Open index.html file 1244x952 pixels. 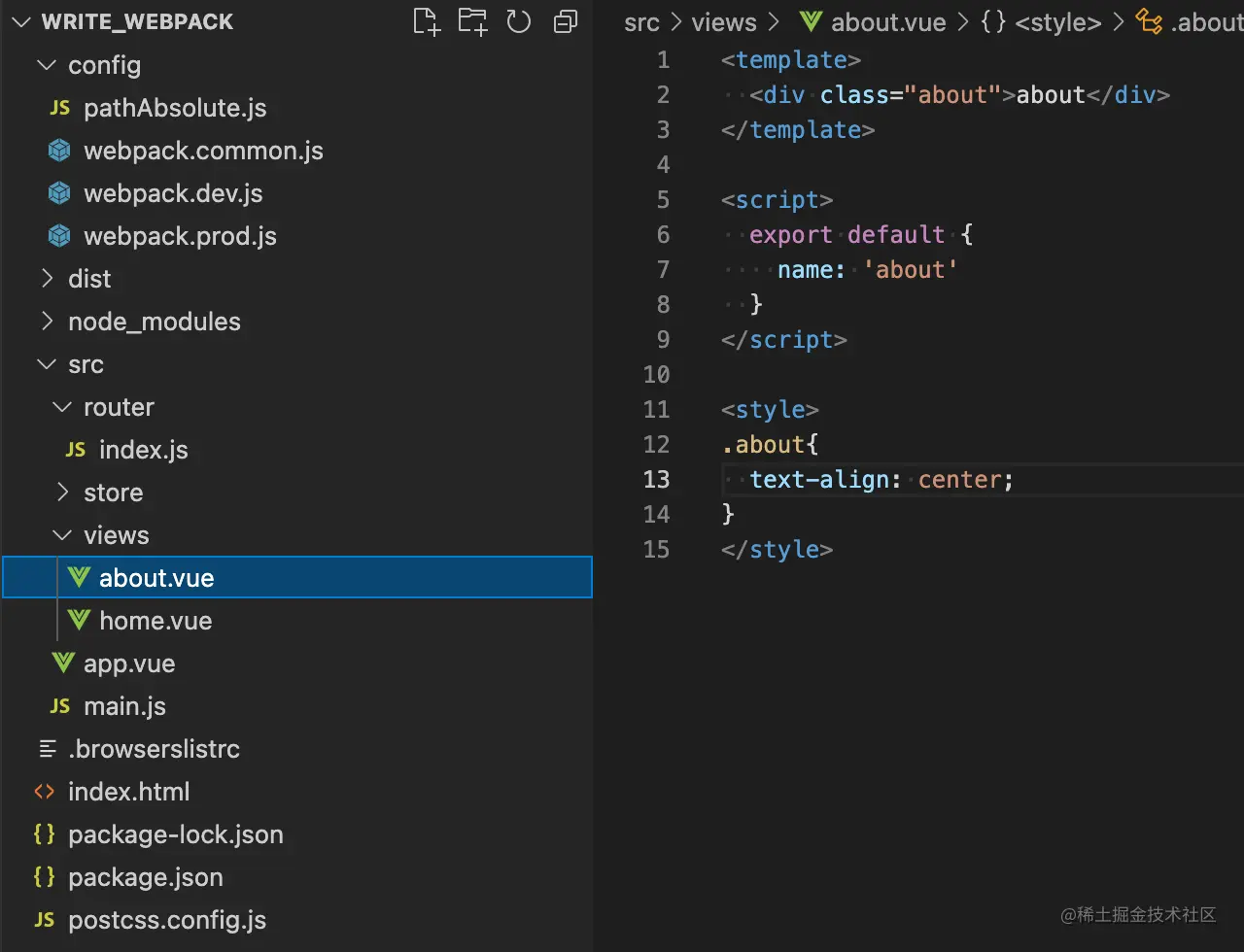pyautogui.click(x=296, y=792)
